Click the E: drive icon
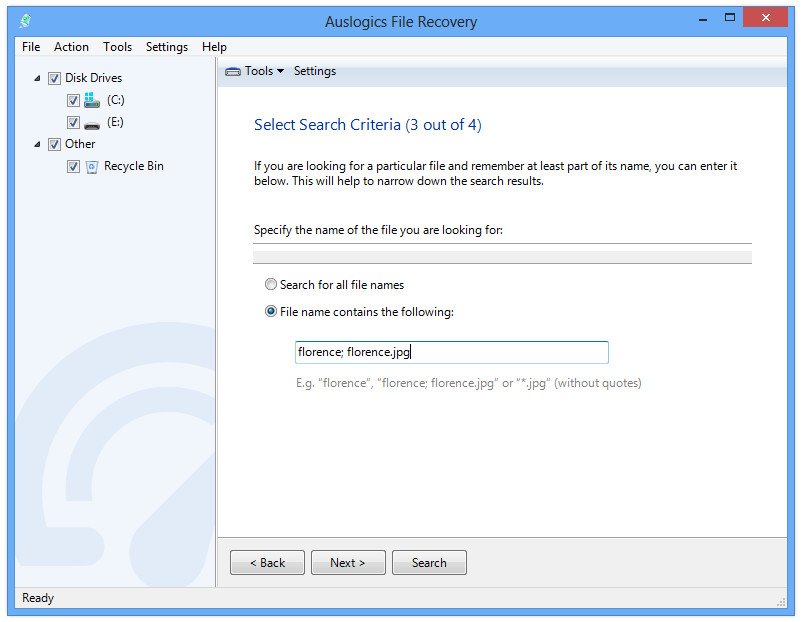The height and width of the screenshot is (622, 802). (x=92, y=124)
